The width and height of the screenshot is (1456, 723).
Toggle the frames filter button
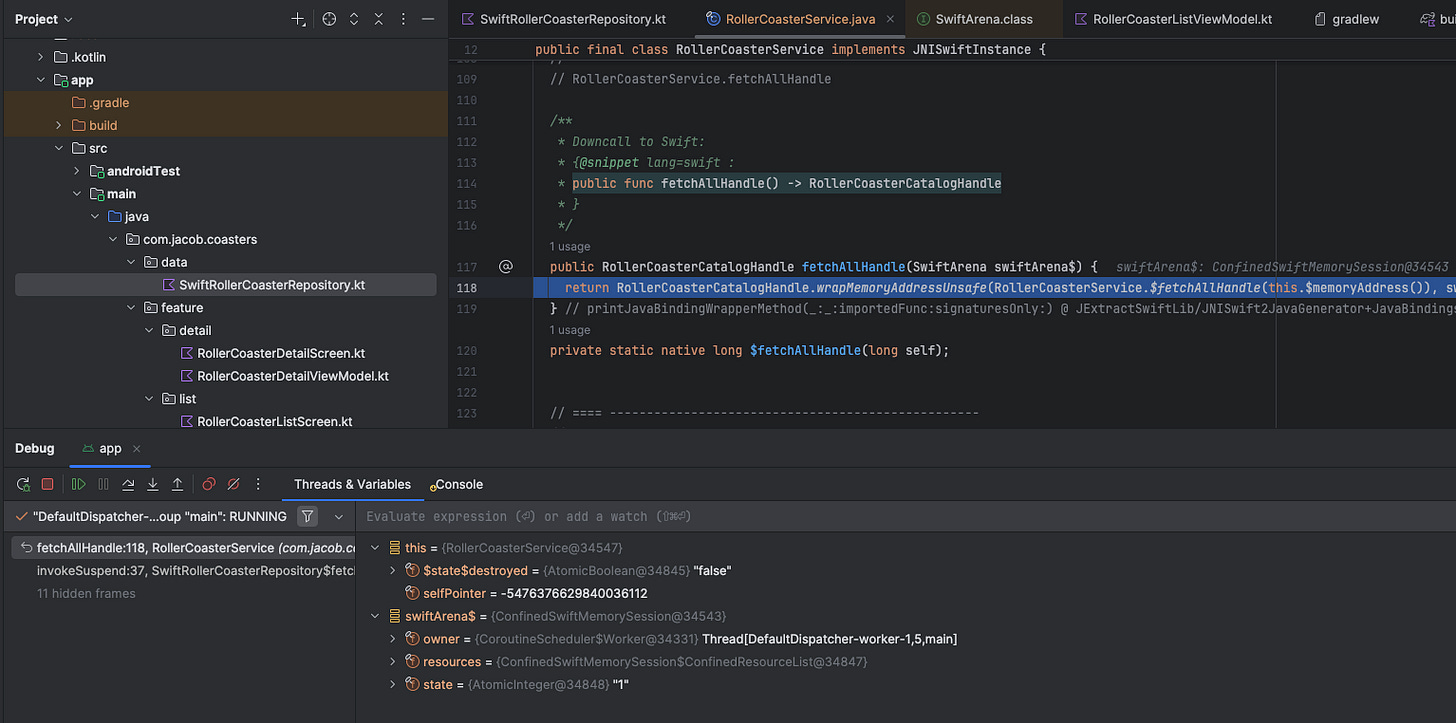pyautogui.click(x=308, y=517)
